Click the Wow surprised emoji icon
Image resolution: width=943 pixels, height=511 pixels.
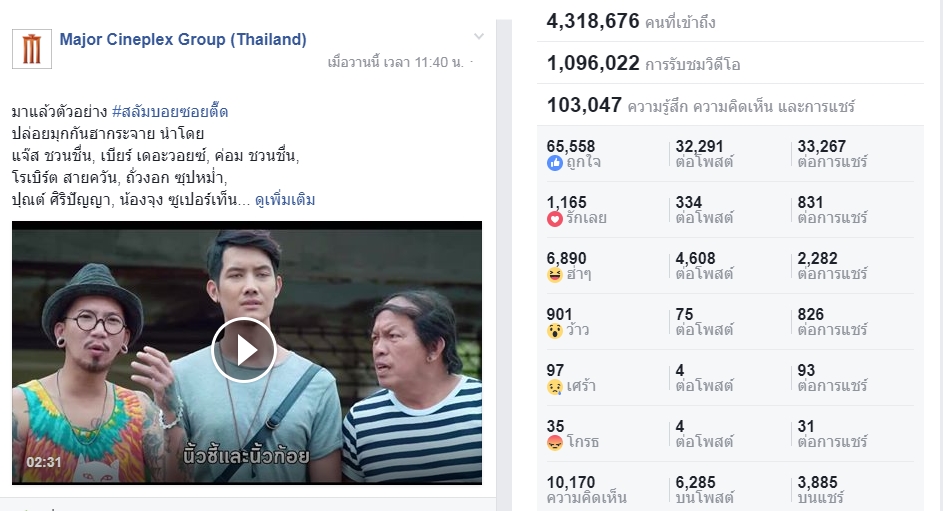(x=554, y=330)
